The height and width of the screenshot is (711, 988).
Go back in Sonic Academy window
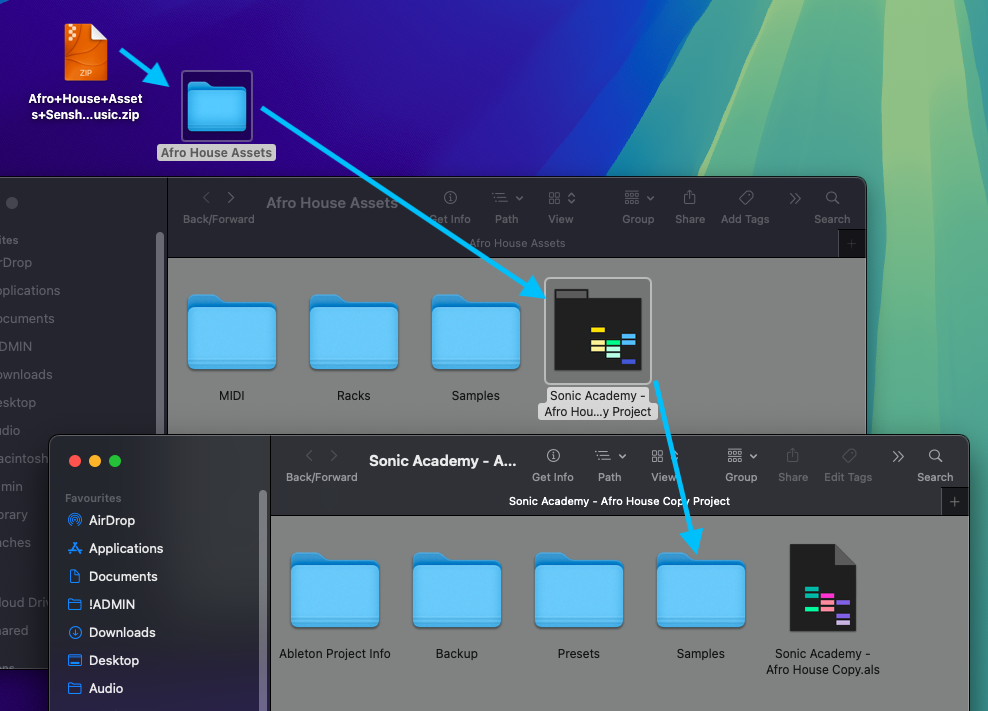[x=309, y=456]
